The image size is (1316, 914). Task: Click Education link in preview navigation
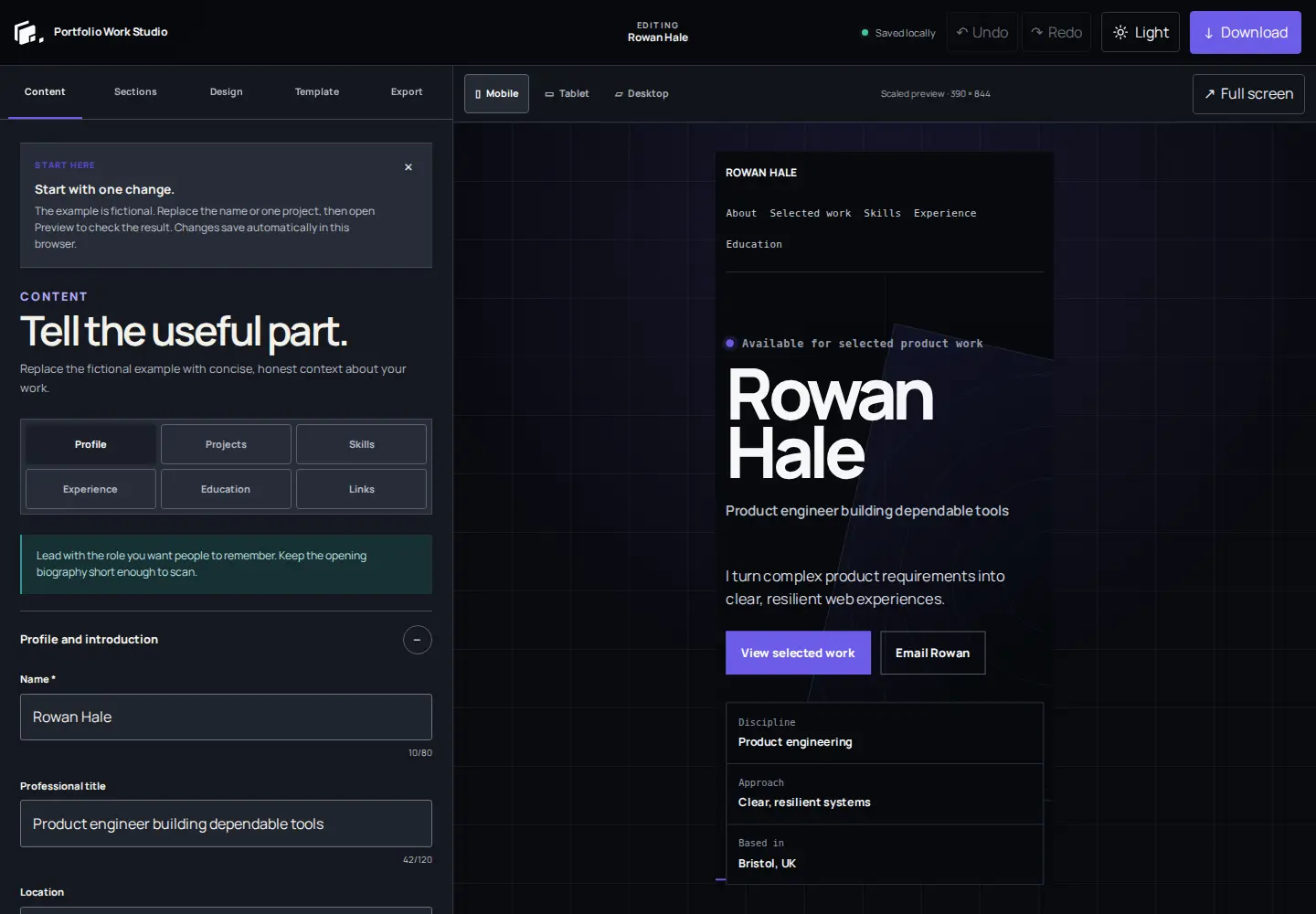pyautogui.click(x=754, y=244)
